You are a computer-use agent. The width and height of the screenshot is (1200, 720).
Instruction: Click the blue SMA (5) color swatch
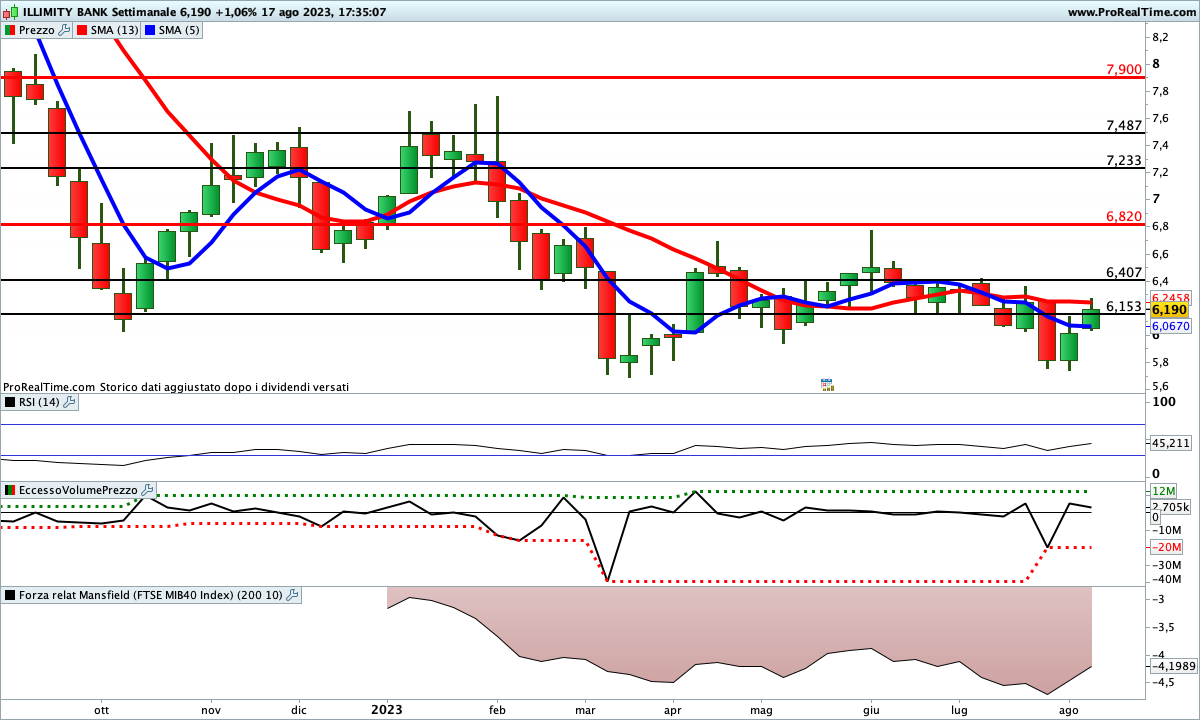[x=151, y=31]
